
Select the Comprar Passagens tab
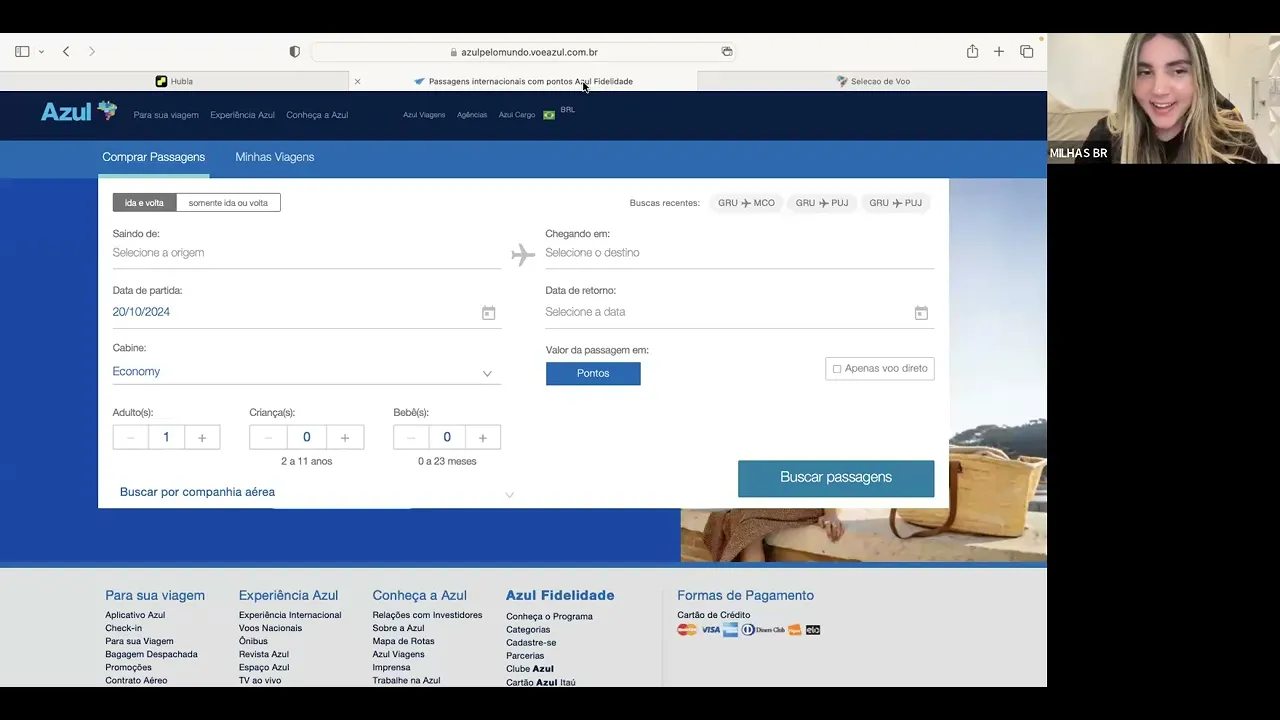click(x=153, y=157)
